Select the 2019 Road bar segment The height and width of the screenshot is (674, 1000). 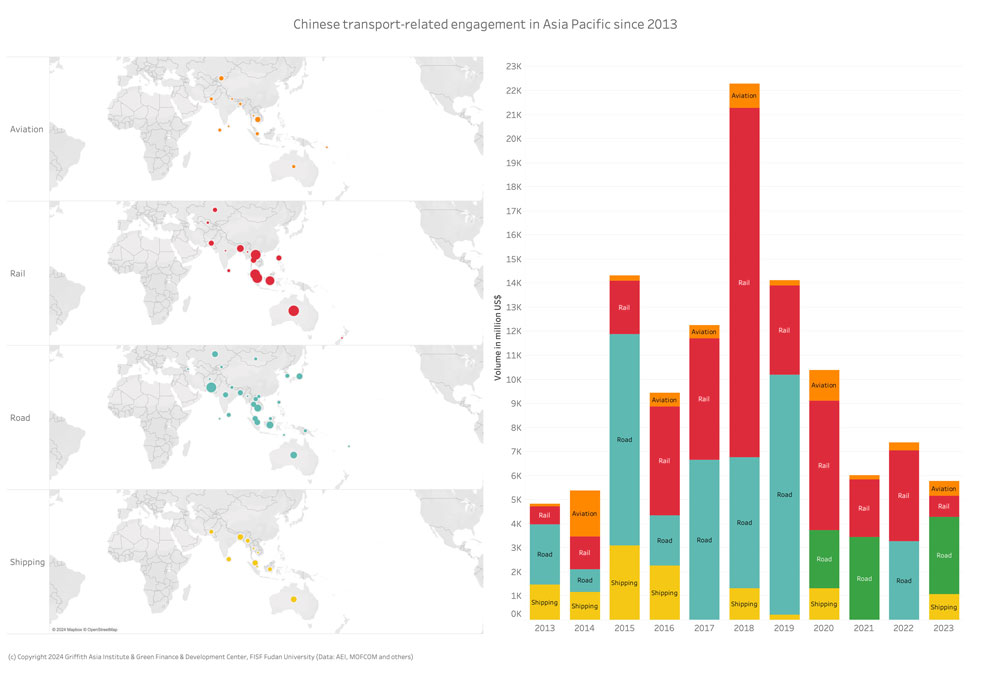click(784, 494)
